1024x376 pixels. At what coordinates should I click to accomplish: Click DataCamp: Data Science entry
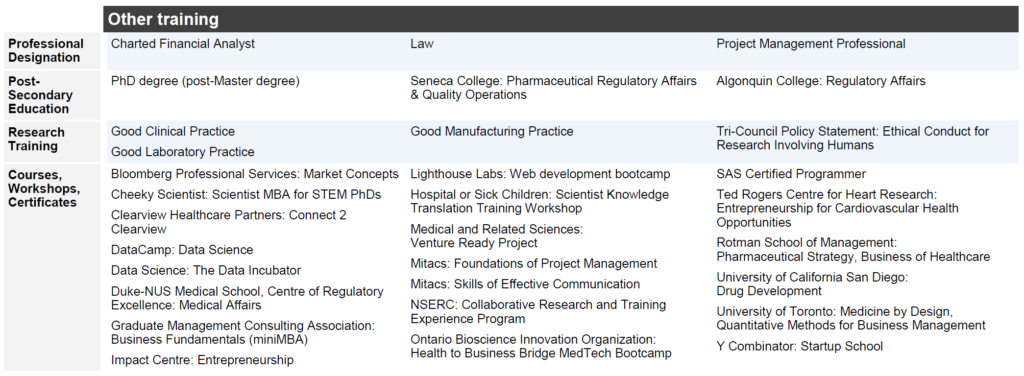coord(182,250)
